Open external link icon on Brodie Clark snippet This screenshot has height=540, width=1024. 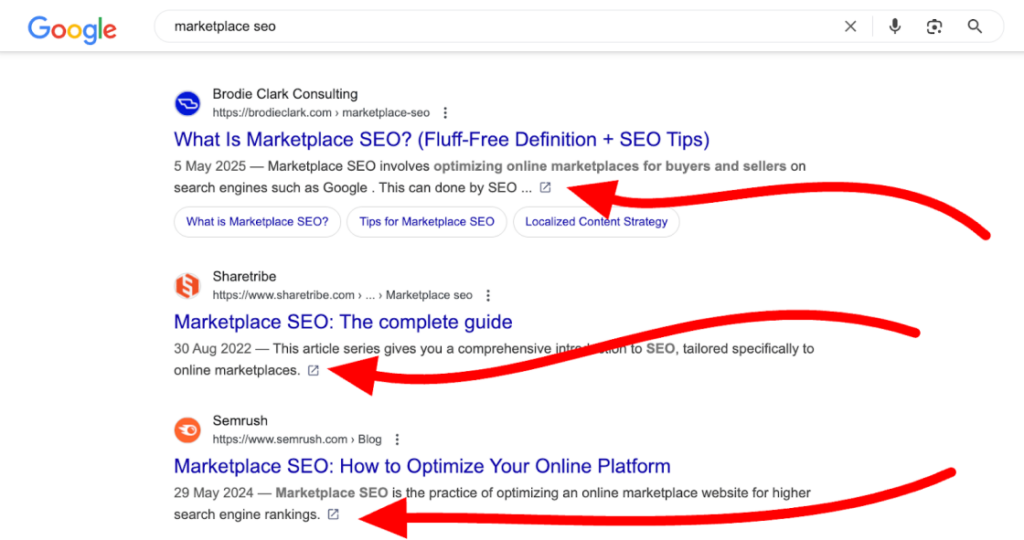[x=545, y=187]
